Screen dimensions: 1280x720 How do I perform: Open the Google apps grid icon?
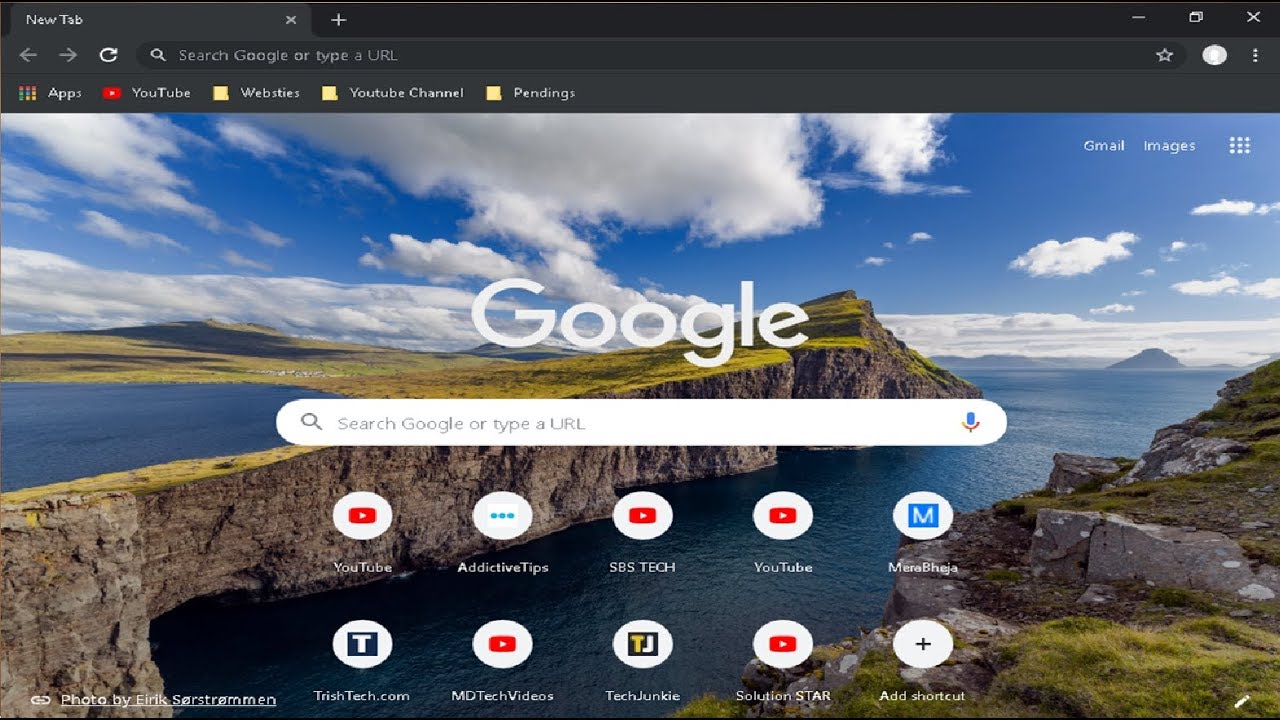(1239, 146)
